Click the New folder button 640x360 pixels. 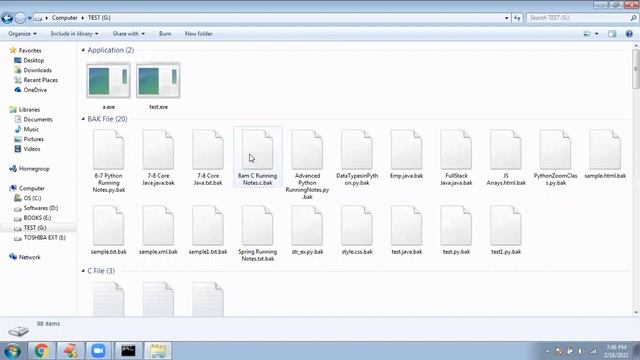[198, 34]
